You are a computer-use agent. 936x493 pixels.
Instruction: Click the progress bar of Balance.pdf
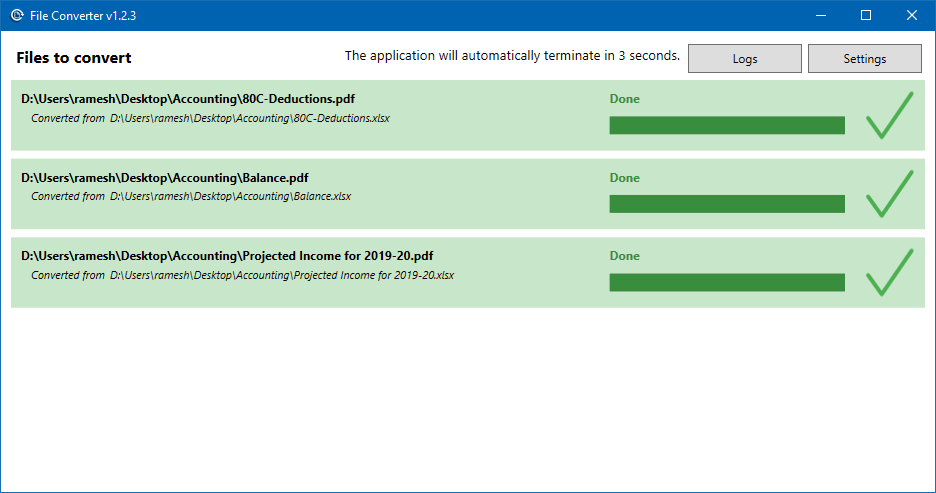pyautogui.click(x=727, y=204)
